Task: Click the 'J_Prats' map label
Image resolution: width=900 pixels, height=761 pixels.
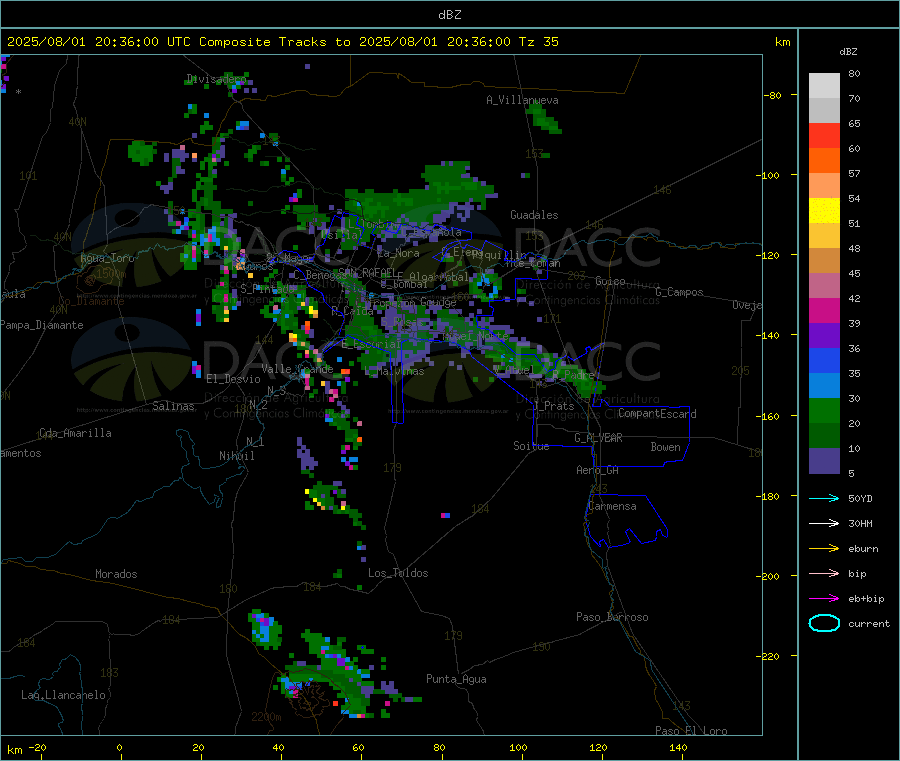Action: [553, 406]
